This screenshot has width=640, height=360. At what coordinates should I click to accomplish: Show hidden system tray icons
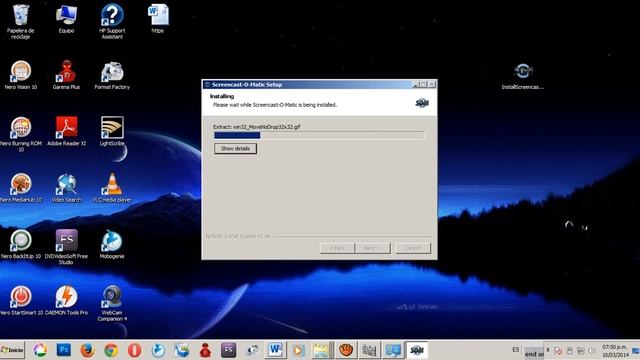[x=548, y=350]
